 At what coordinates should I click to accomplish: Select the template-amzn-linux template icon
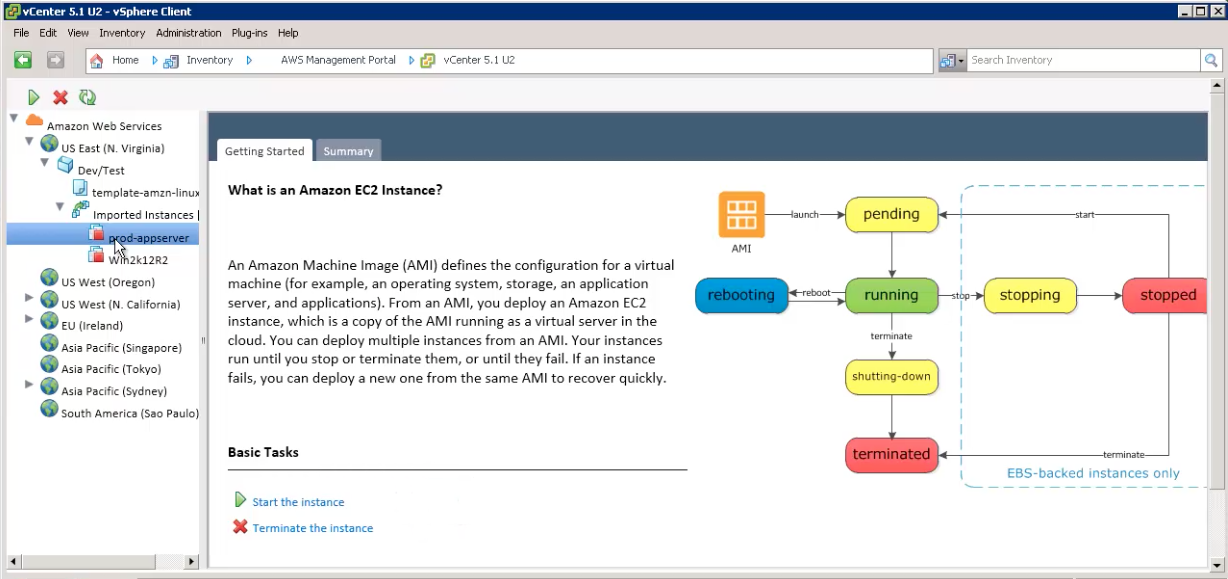80,189
